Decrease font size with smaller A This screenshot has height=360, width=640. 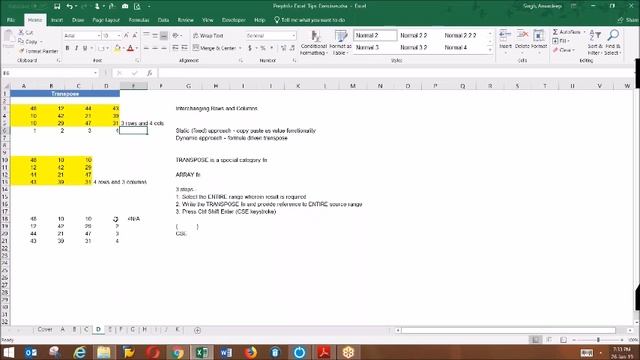click(x=135, y=36)
